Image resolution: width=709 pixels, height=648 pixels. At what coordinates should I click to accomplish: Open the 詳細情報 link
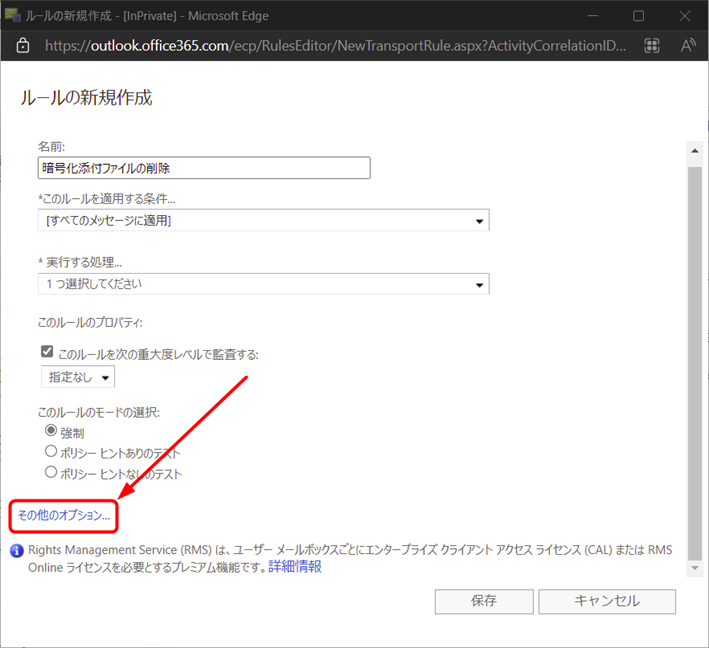(295, 567)
